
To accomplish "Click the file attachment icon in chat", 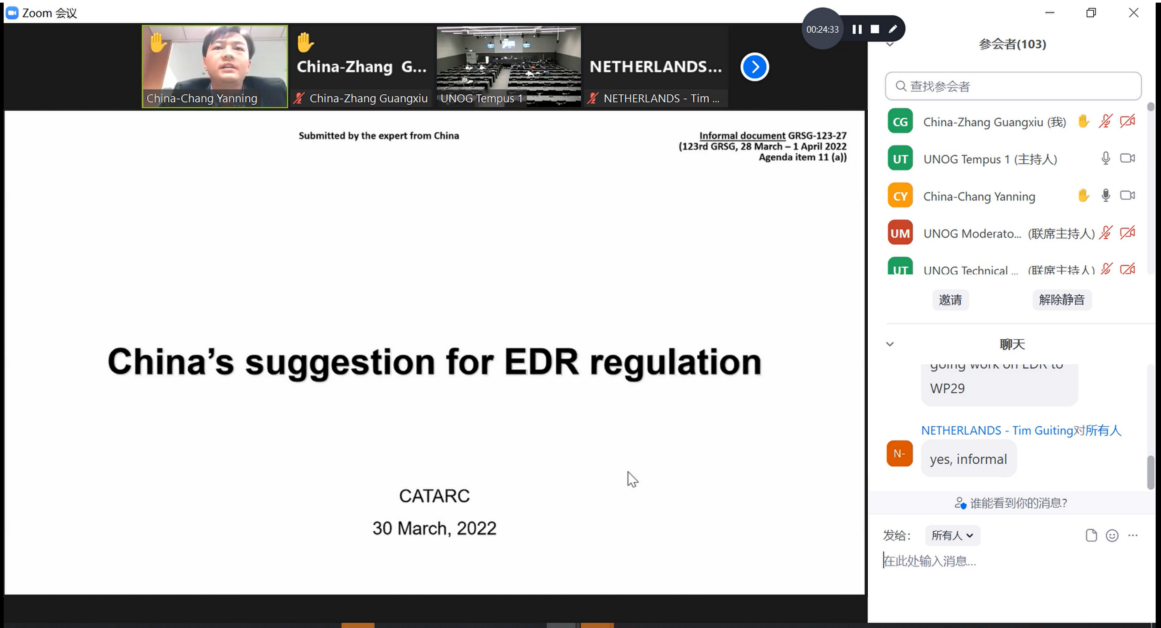I will 1091,535.
